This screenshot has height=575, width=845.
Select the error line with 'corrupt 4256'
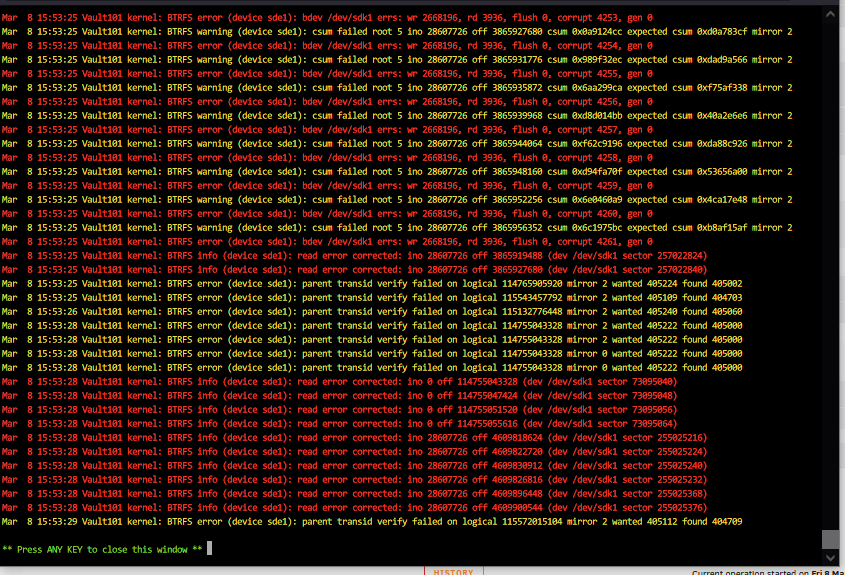click(327, 102)
